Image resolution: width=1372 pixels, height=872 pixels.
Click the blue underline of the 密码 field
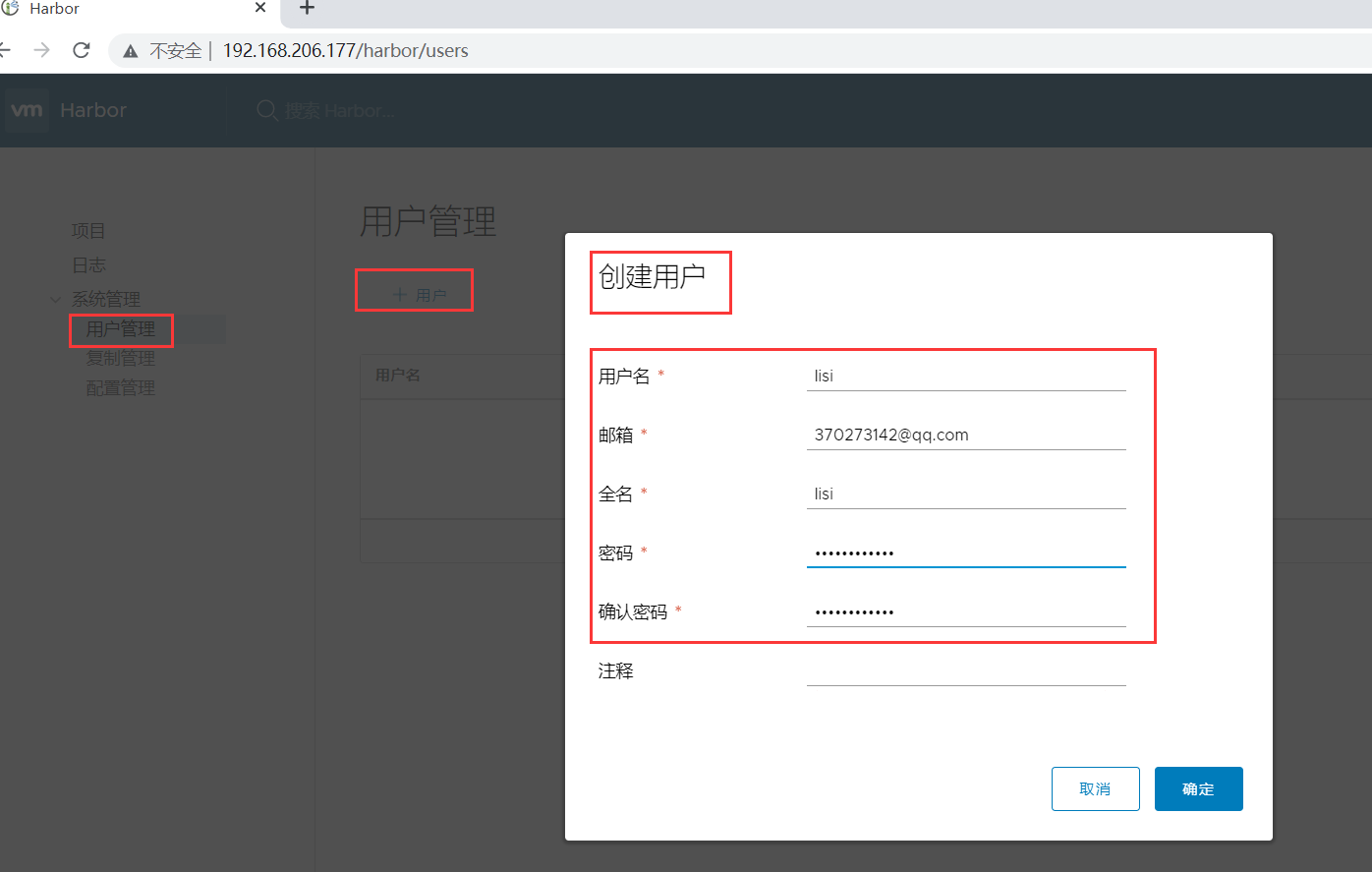(x=966, y=566)
